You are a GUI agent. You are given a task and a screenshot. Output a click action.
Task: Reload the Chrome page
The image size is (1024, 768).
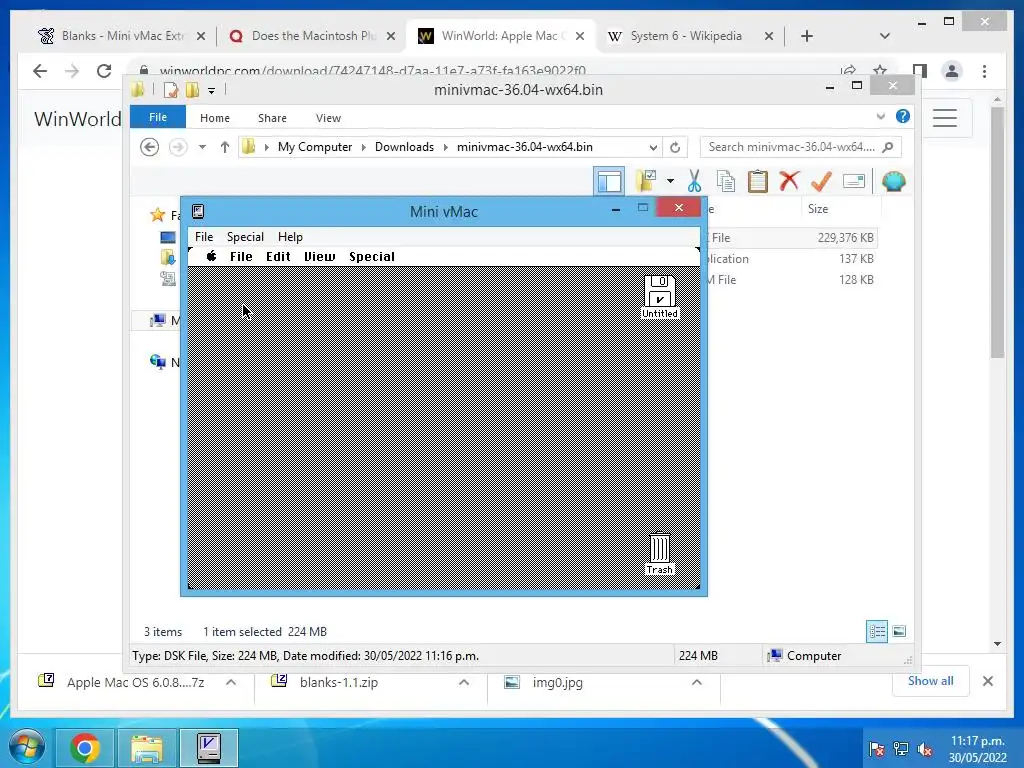(x=104, y=71)
